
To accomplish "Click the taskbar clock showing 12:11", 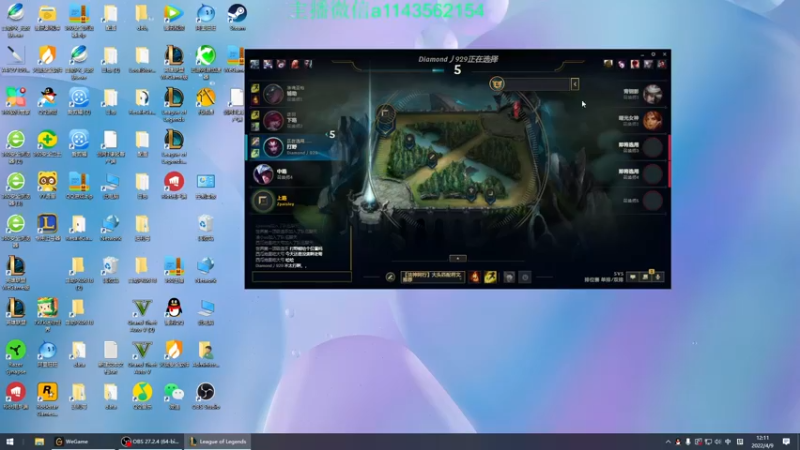I will click(x=763, y=442).
